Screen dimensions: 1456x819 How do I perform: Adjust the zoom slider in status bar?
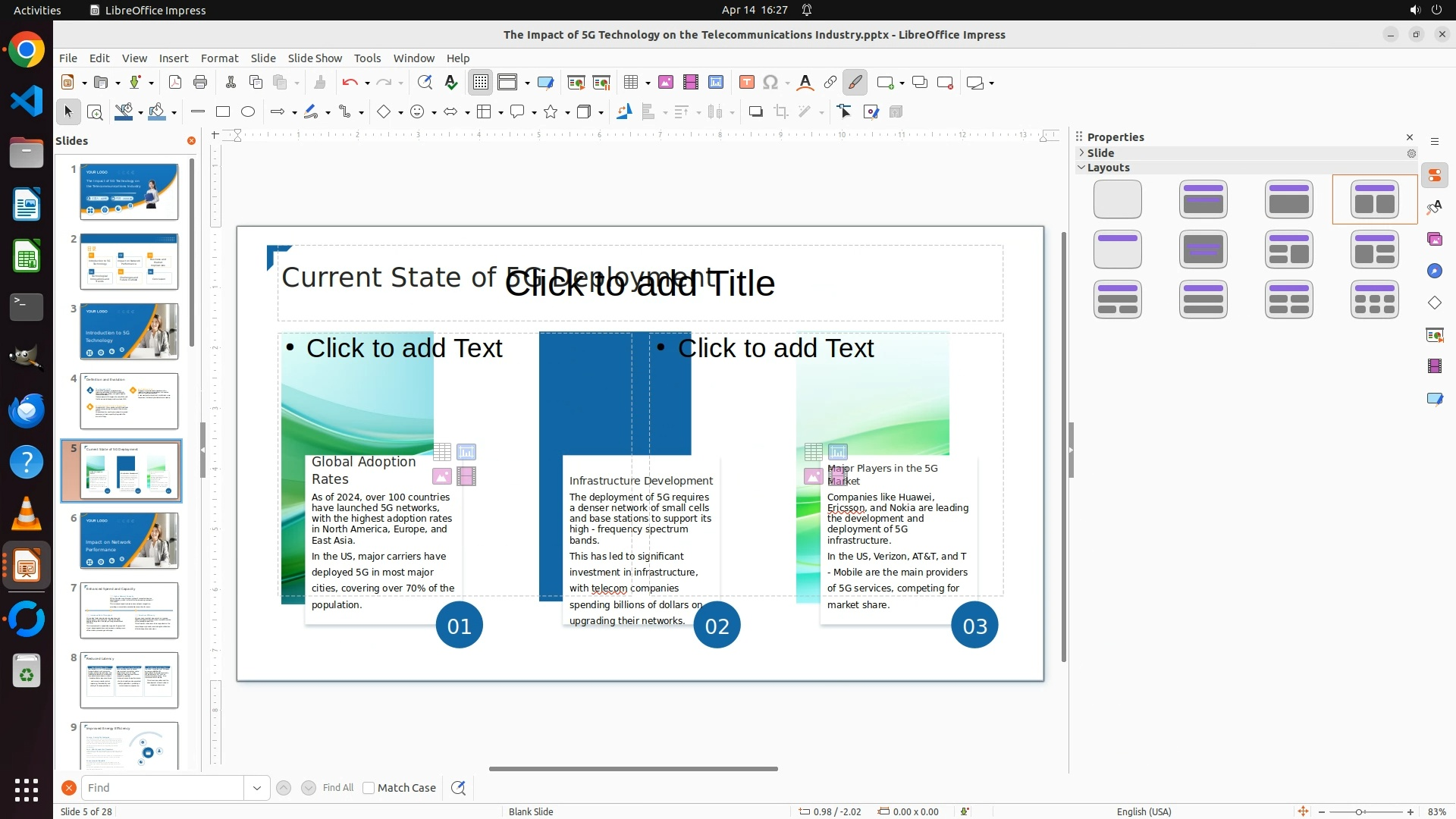click(x=1359, y=812)
